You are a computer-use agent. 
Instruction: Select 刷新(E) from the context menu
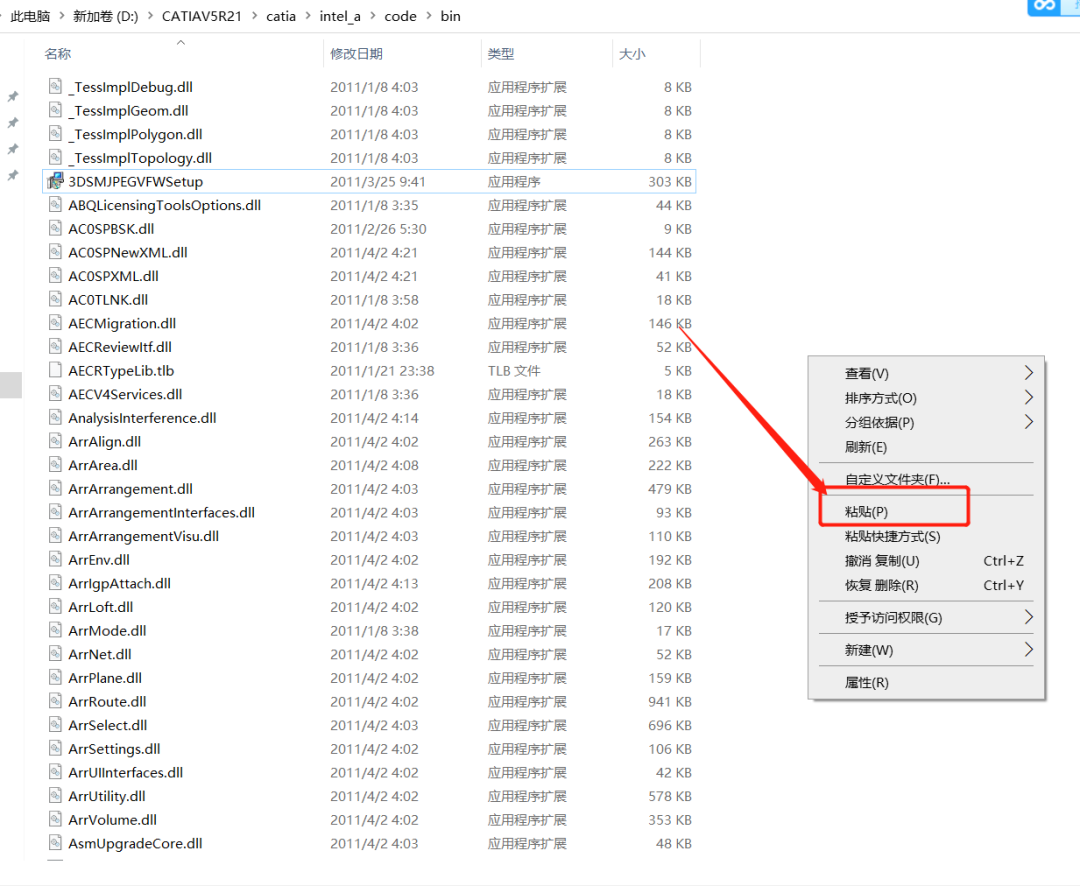926,447
